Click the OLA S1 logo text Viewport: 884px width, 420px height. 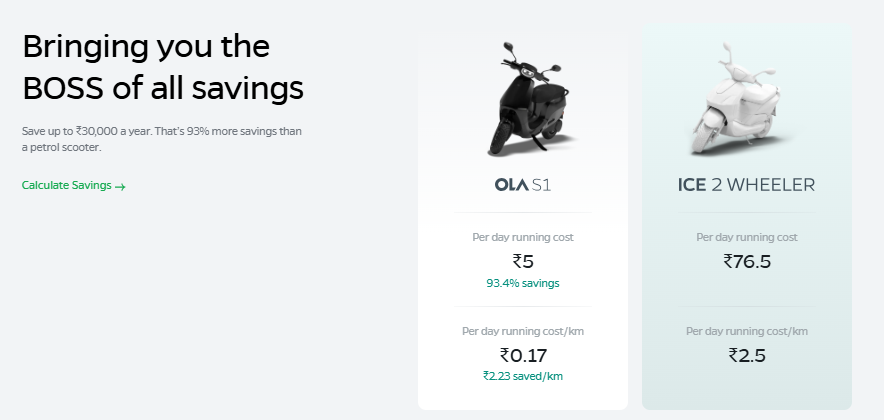[x=523, y=184]
